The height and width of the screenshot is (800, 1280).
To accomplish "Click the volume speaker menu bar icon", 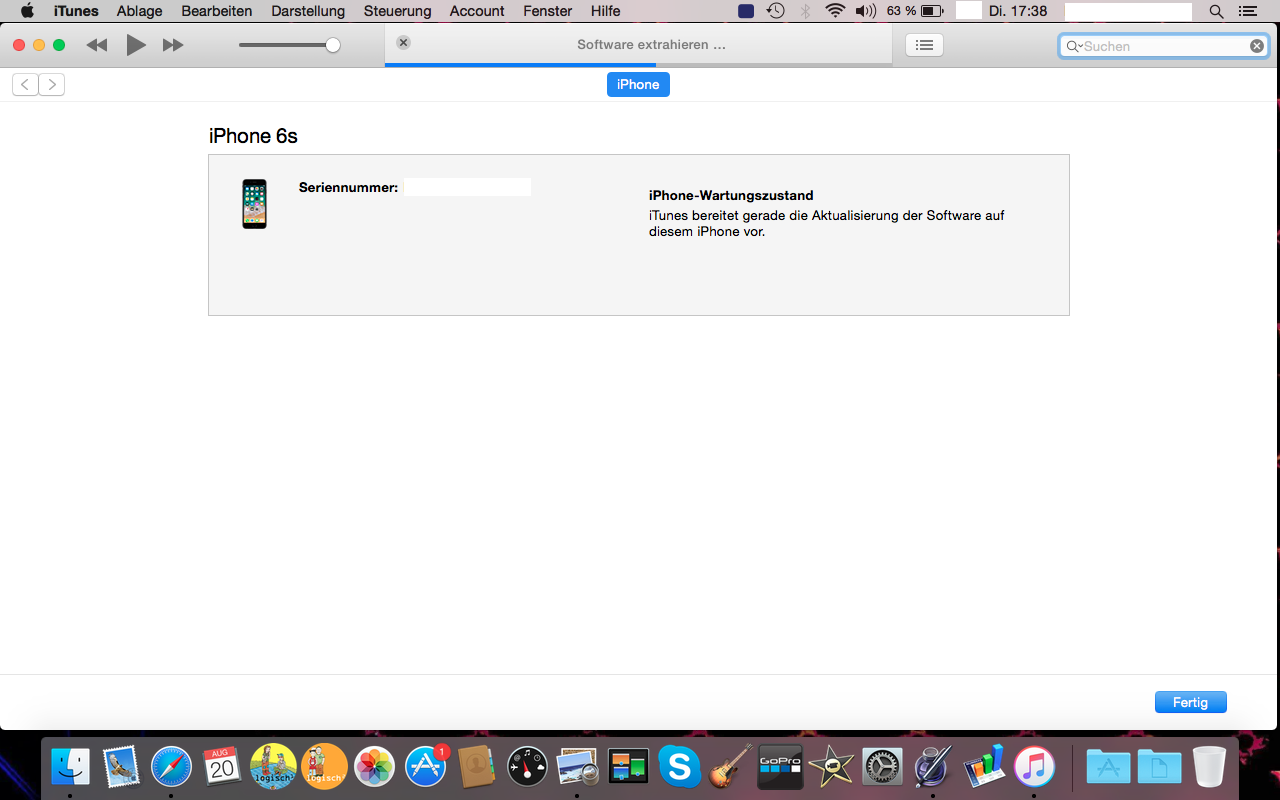I will pyautogui.click(x=866, y=11).
